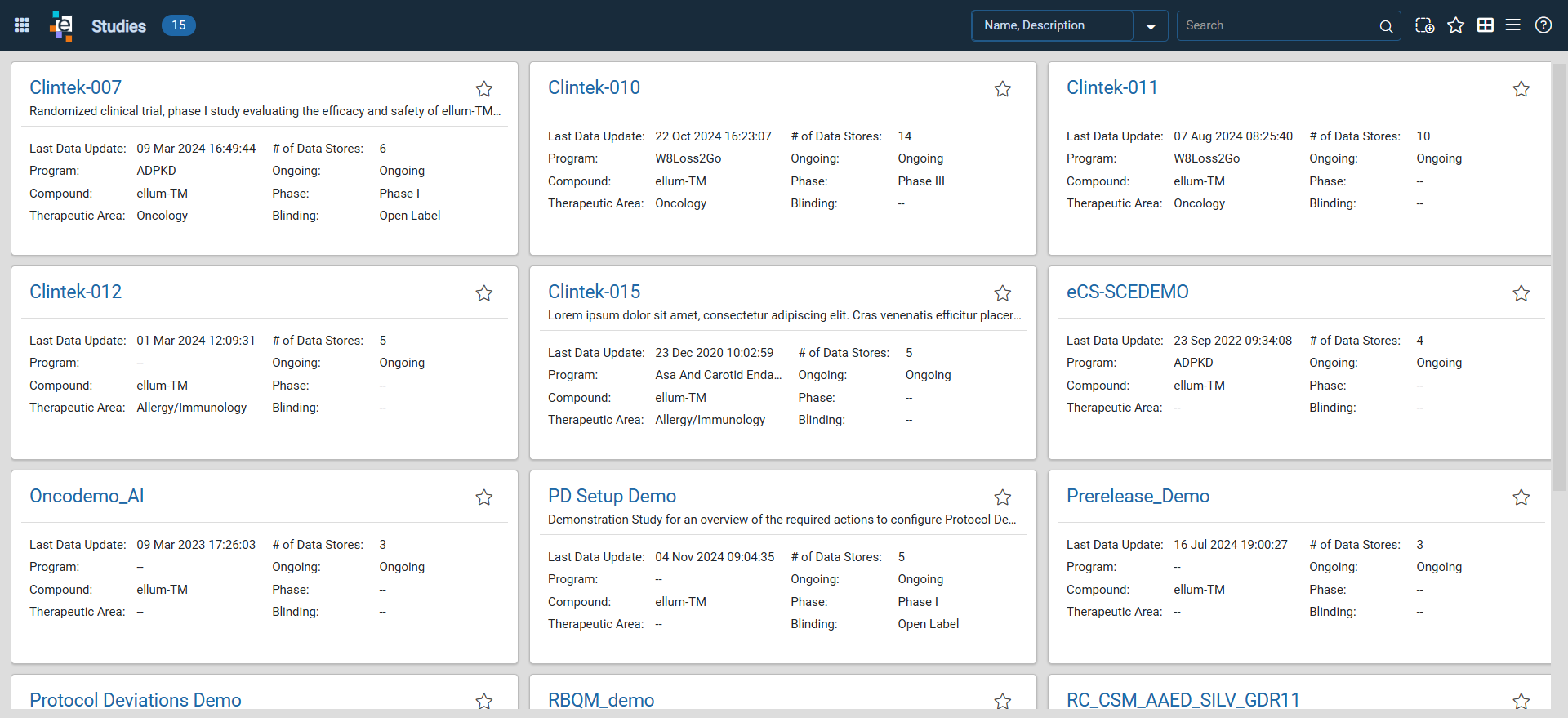This screenshot has width=1568, height=718.
Task: Click the date 09 Mar 2023 17:26:03
Action: 196,545
